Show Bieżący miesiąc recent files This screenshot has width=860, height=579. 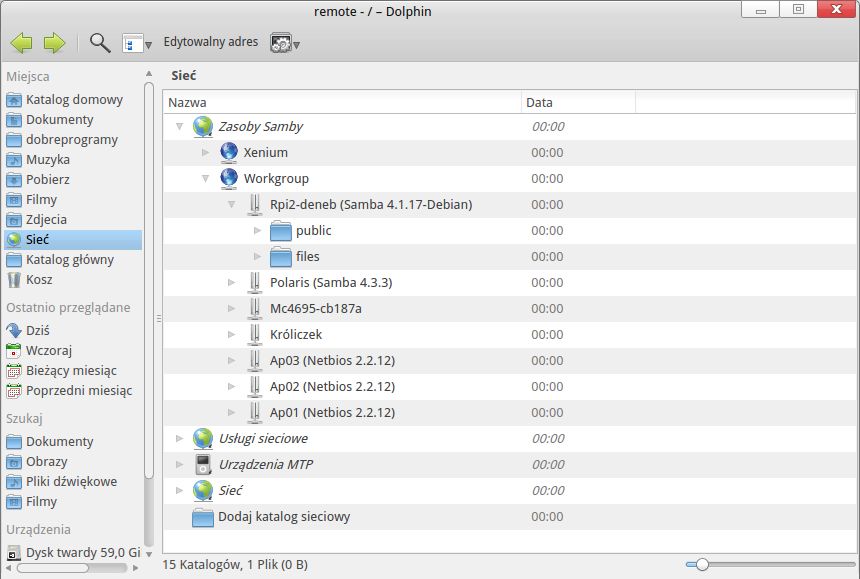pos(71,371)
